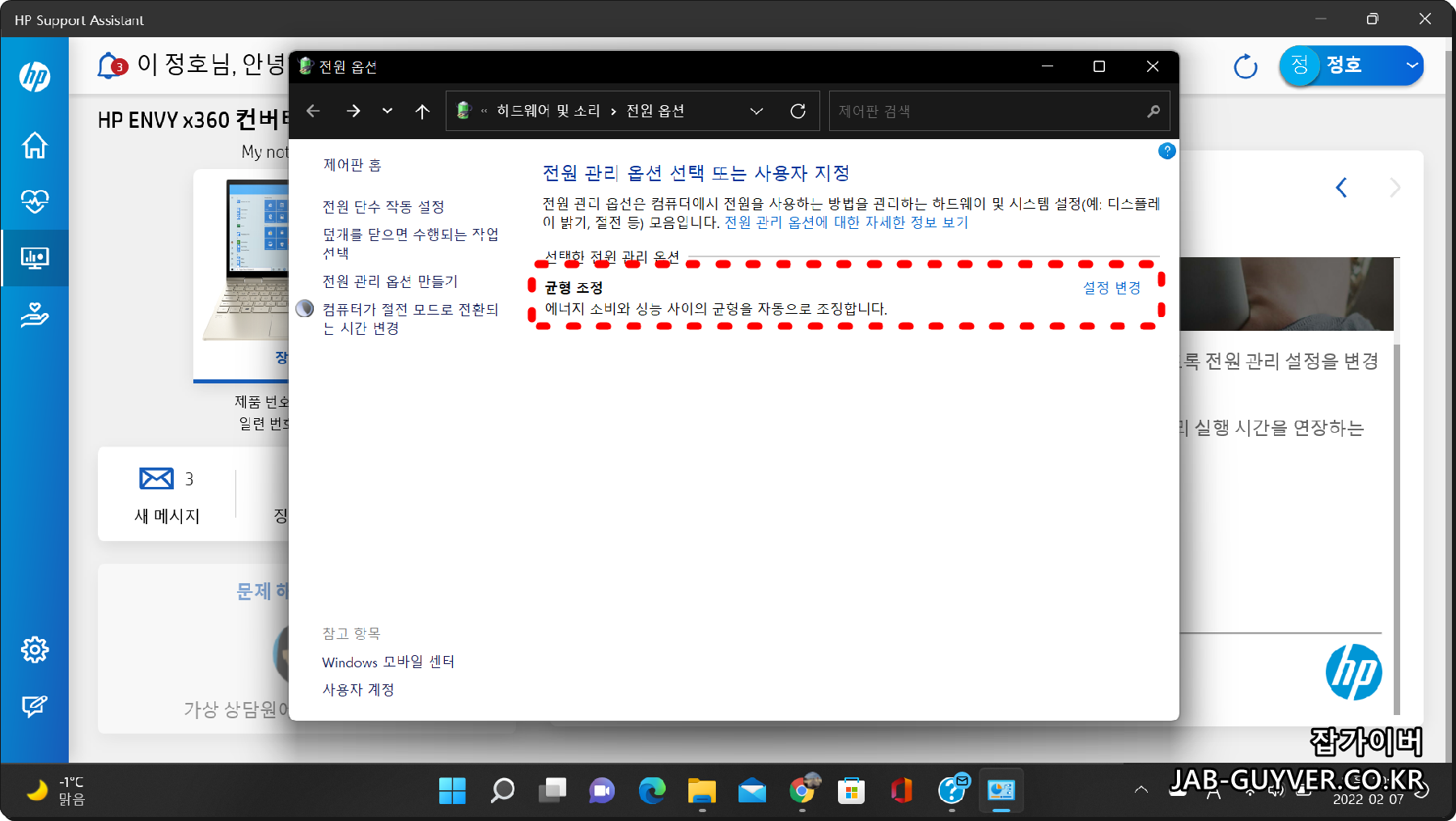
Task: Click previous arrow in HP right panel
Action: (x=1341, y=188)
